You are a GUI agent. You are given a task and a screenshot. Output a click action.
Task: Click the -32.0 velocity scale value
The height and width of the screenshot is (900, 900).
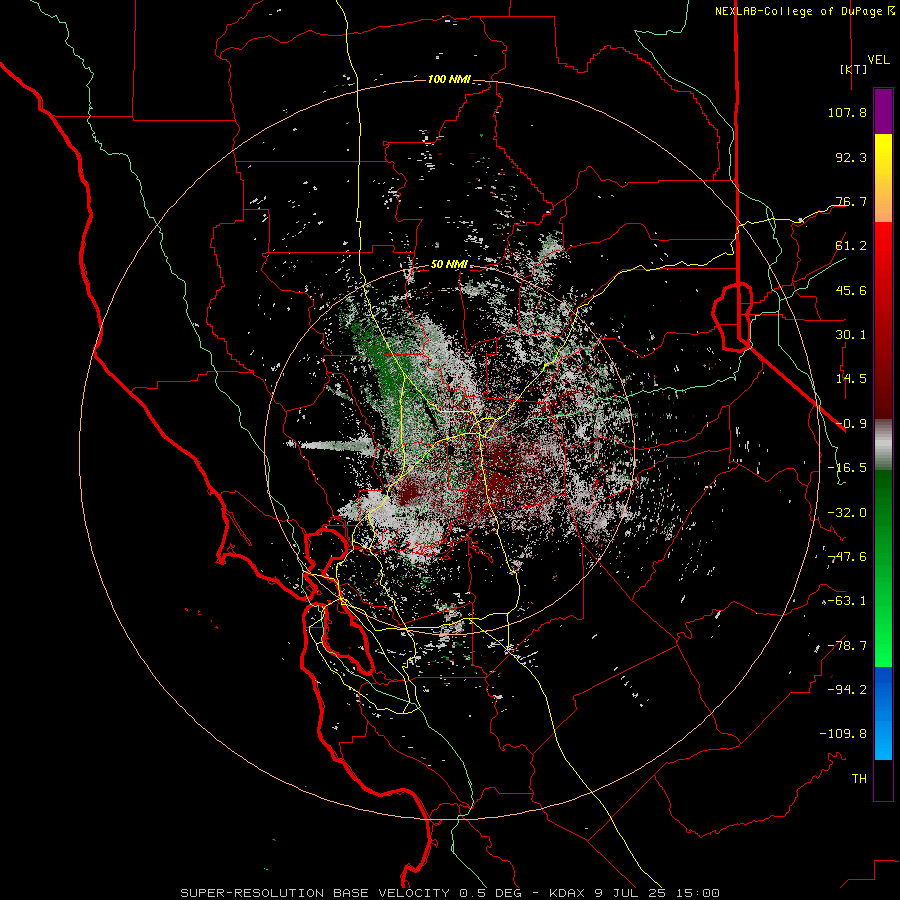click(x=847, y=513)
